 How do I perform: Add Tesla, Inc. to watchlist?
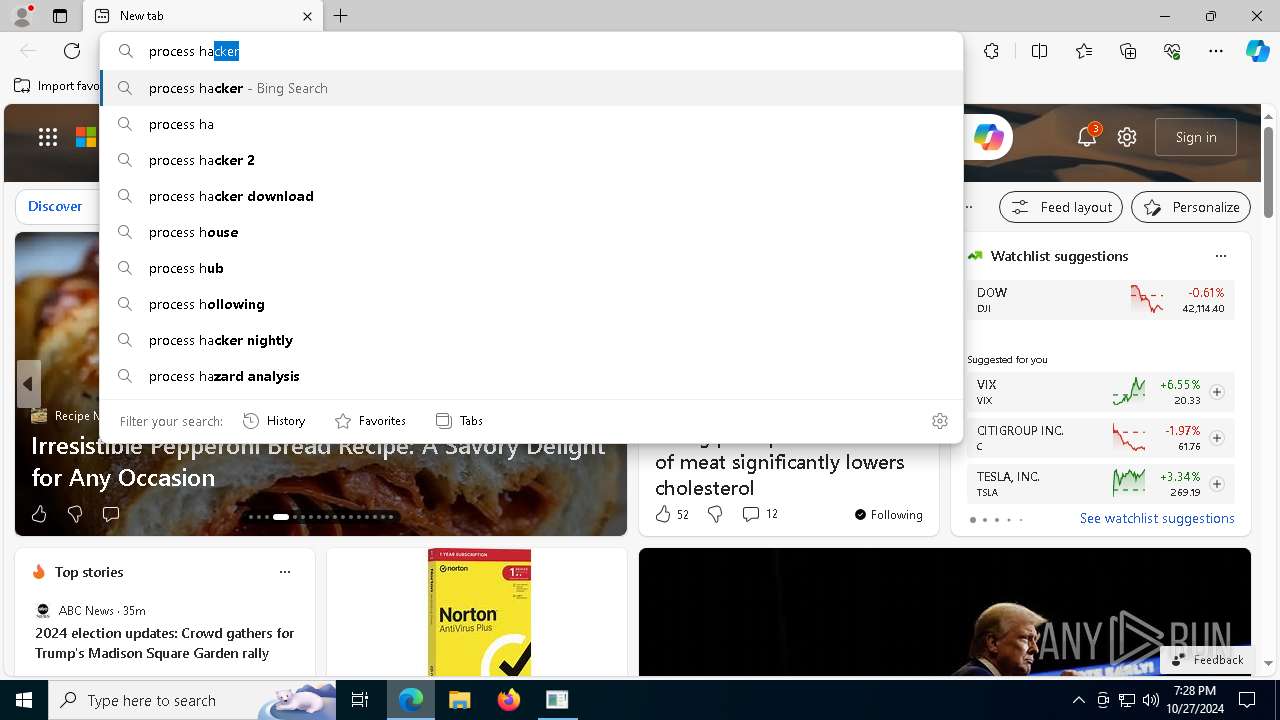pyautogui.click(x=1216, y=484)
